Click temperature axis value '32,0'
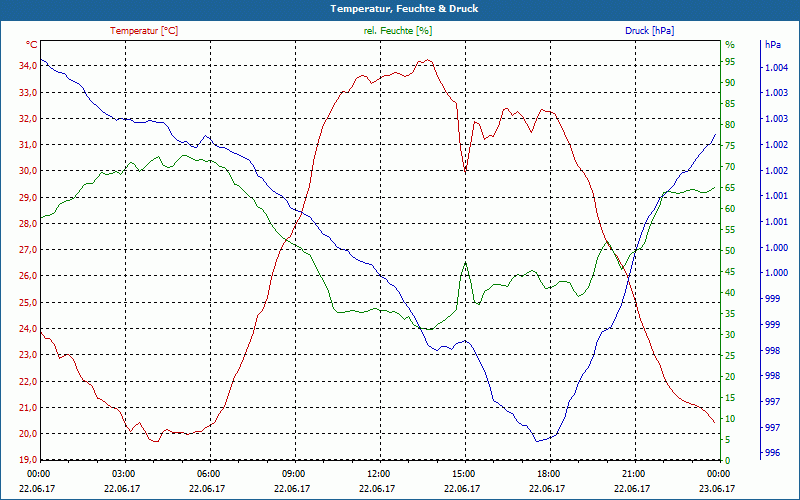This screenshot has height=500, width=800. coord(28,118)
